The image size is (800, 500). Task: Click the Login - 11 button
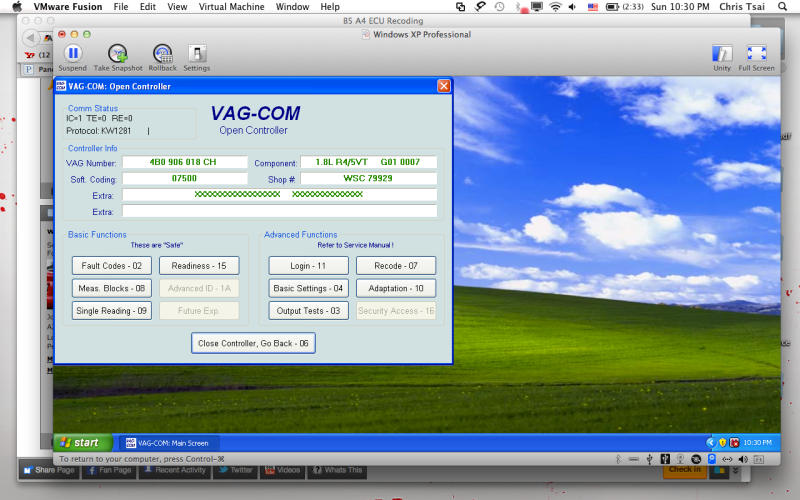308,266
